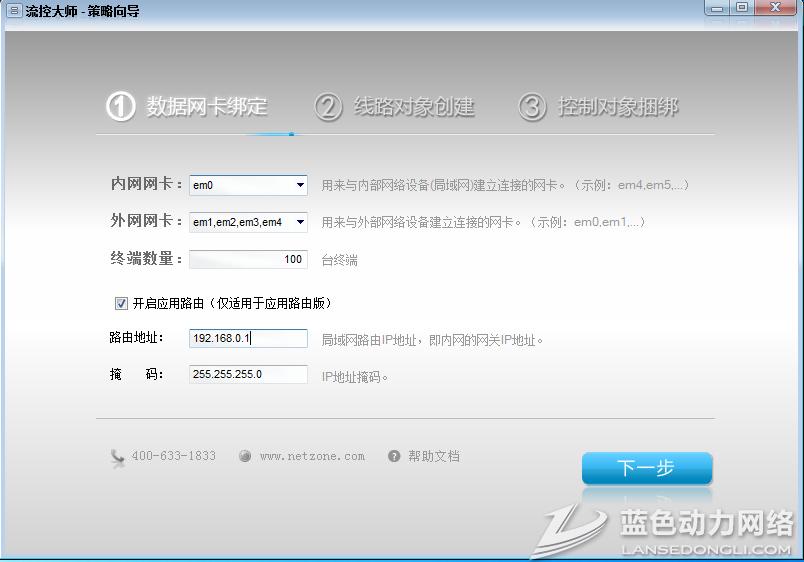The image size is (804, 562).
Task: Toggle the 开启应用路由 checkbox
Action: coord(122,303)
